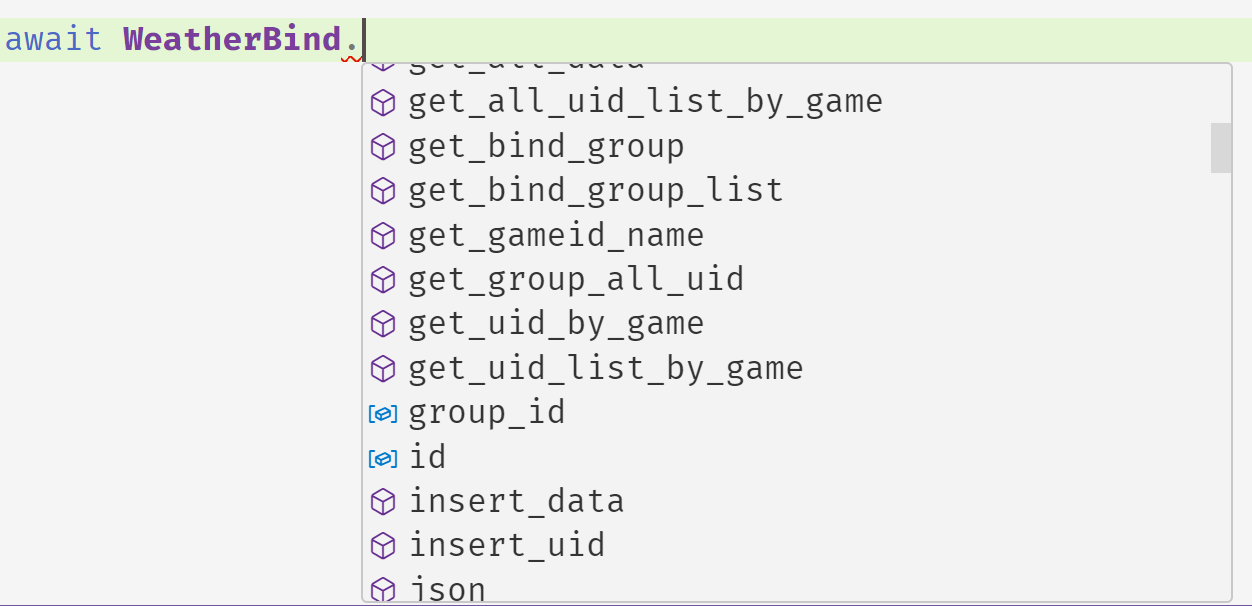The image size is (1252, 606).
Task: Place cursor after the WeatherBind dot
Action: [364, 40]
